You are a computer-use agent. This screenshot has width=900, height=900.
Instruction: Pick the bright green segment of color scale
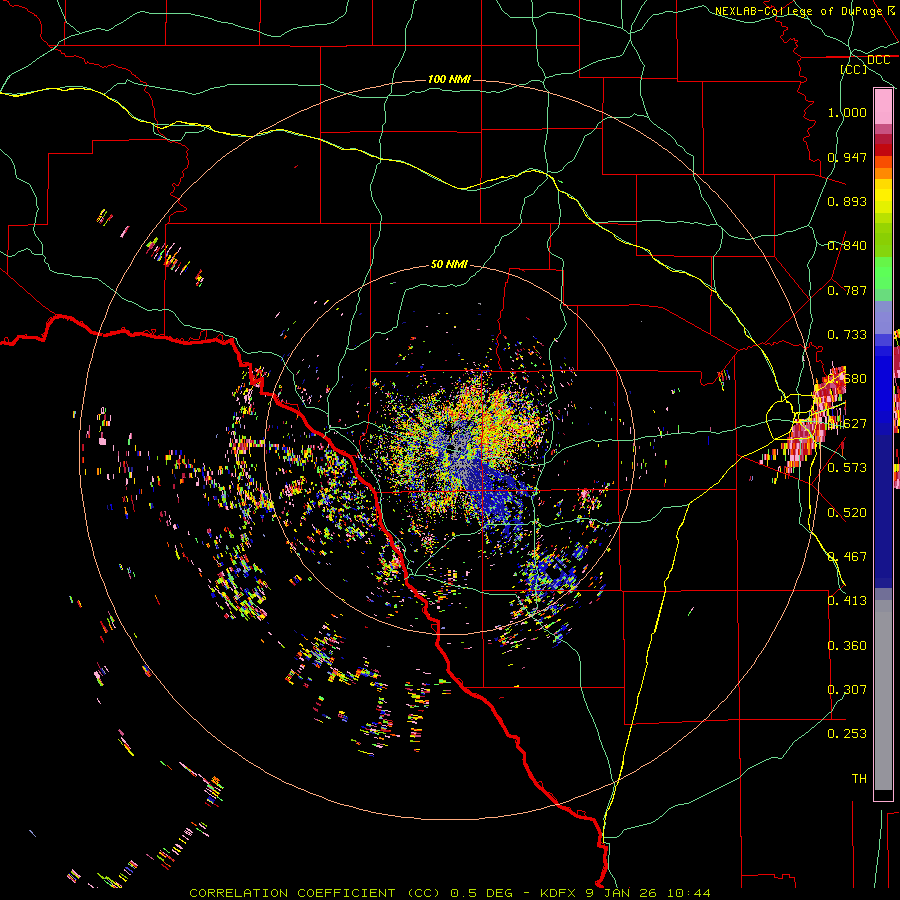[883, 273]
